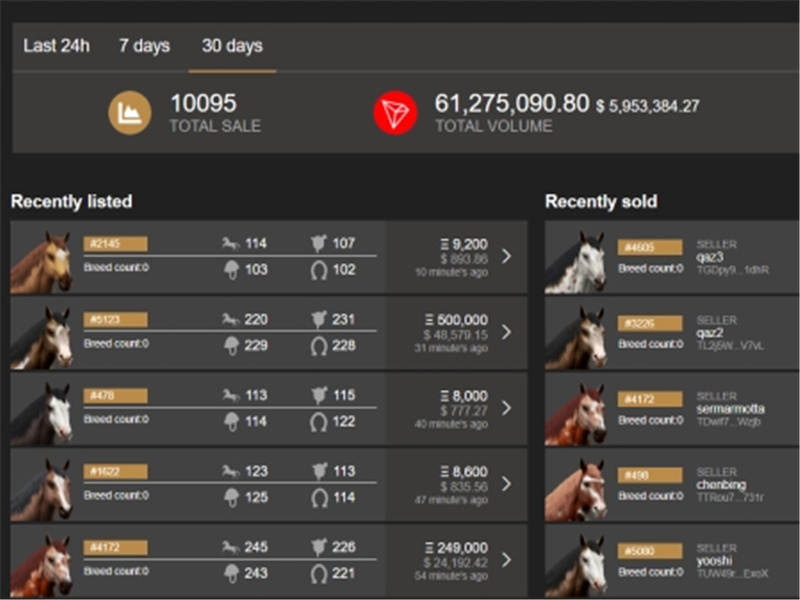Click the jockey helmet icon on listing #478
The image size is (800, 600).
230,421
